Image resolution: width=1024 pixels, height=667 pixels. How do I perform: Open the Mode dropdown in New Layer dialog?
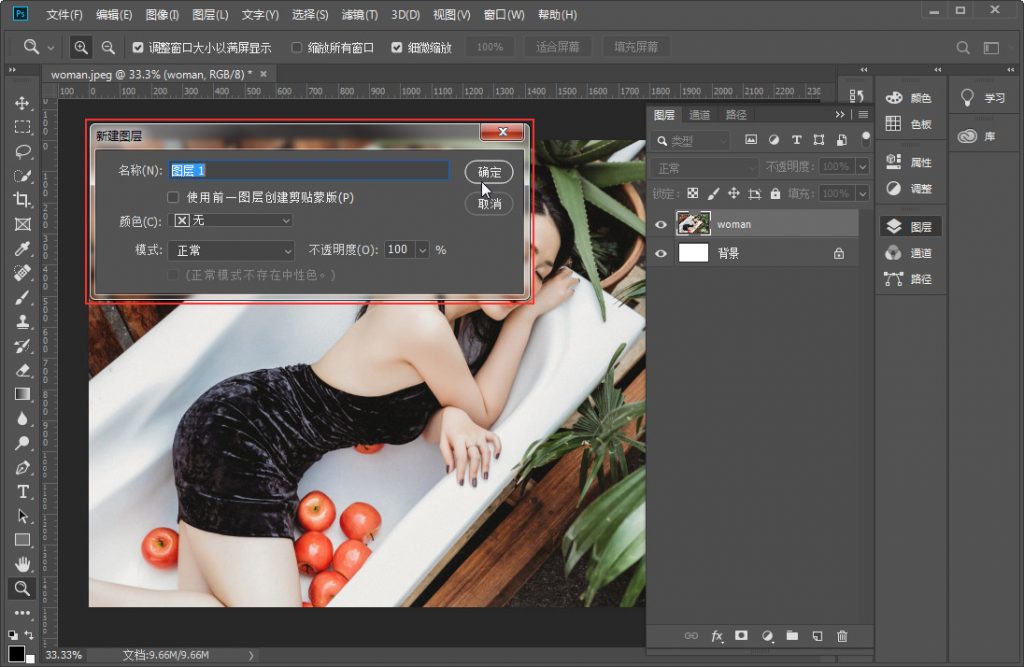click(x=230, y=250)
